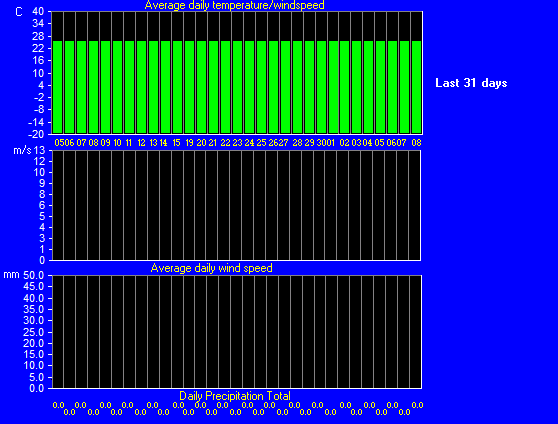Viewport: 558px width, 424px height.
Task: Click the 50.0 tick on precipitation axis
Action: 33,275
